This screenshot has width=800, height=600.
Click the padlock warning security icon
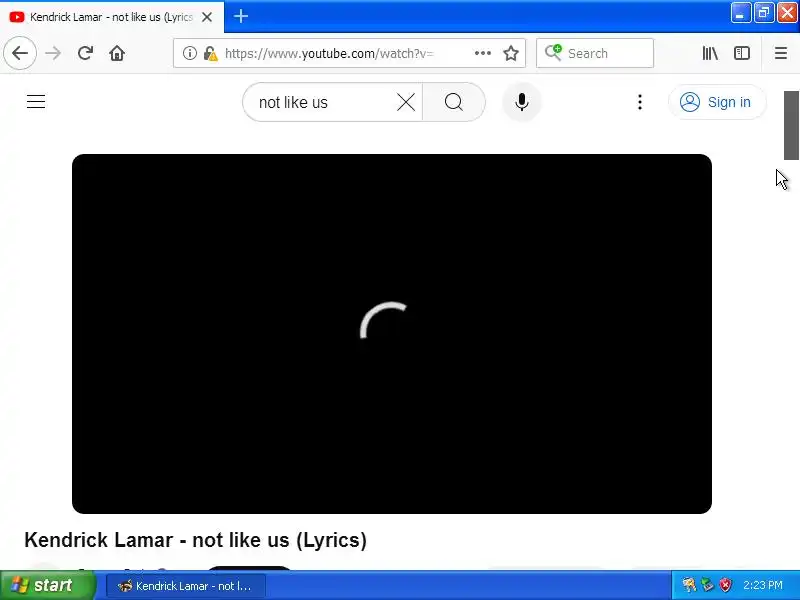point(210,53)
